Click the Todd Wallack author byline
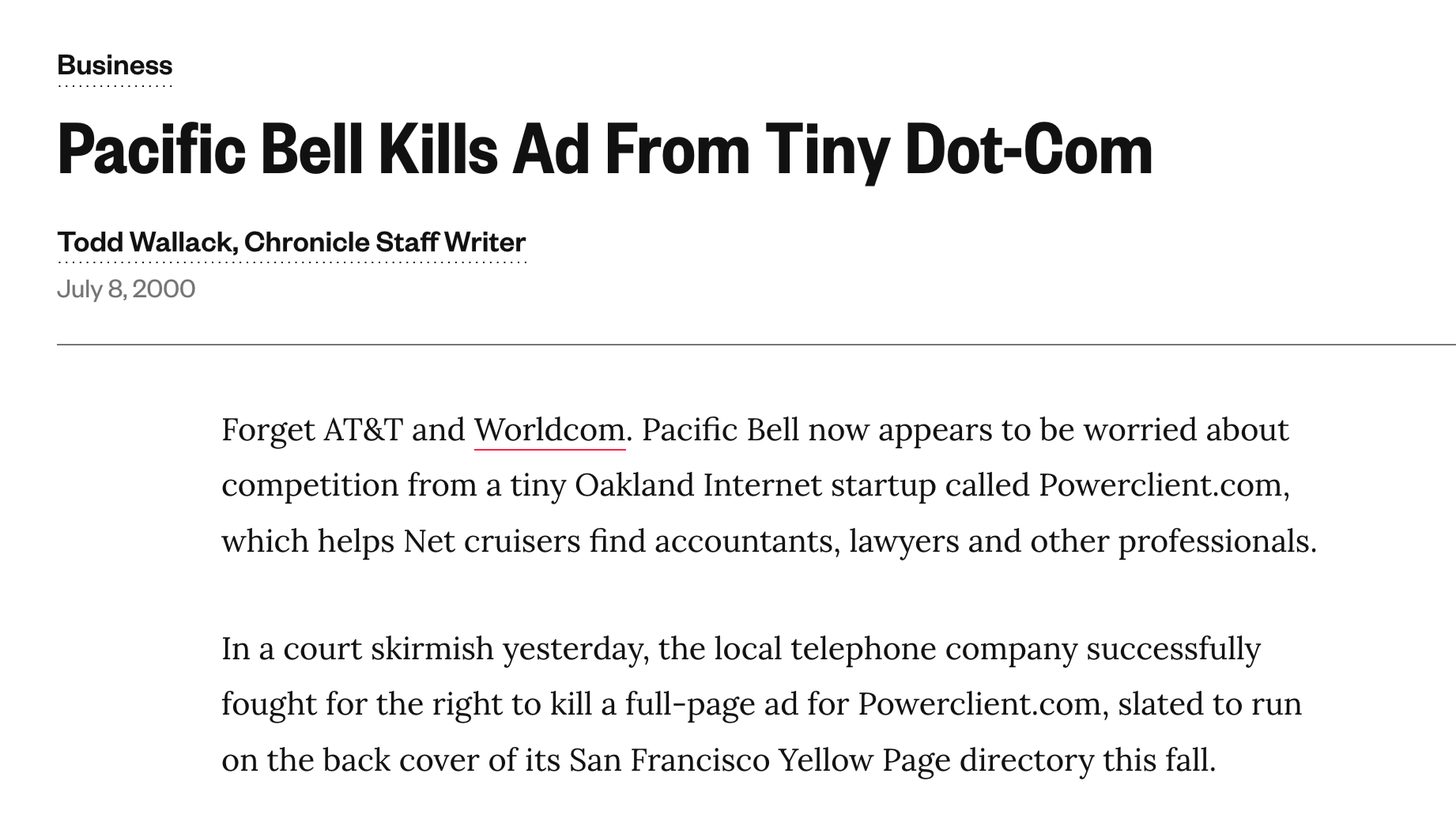This screenshot has width=1456, height=830. point(146,242)
